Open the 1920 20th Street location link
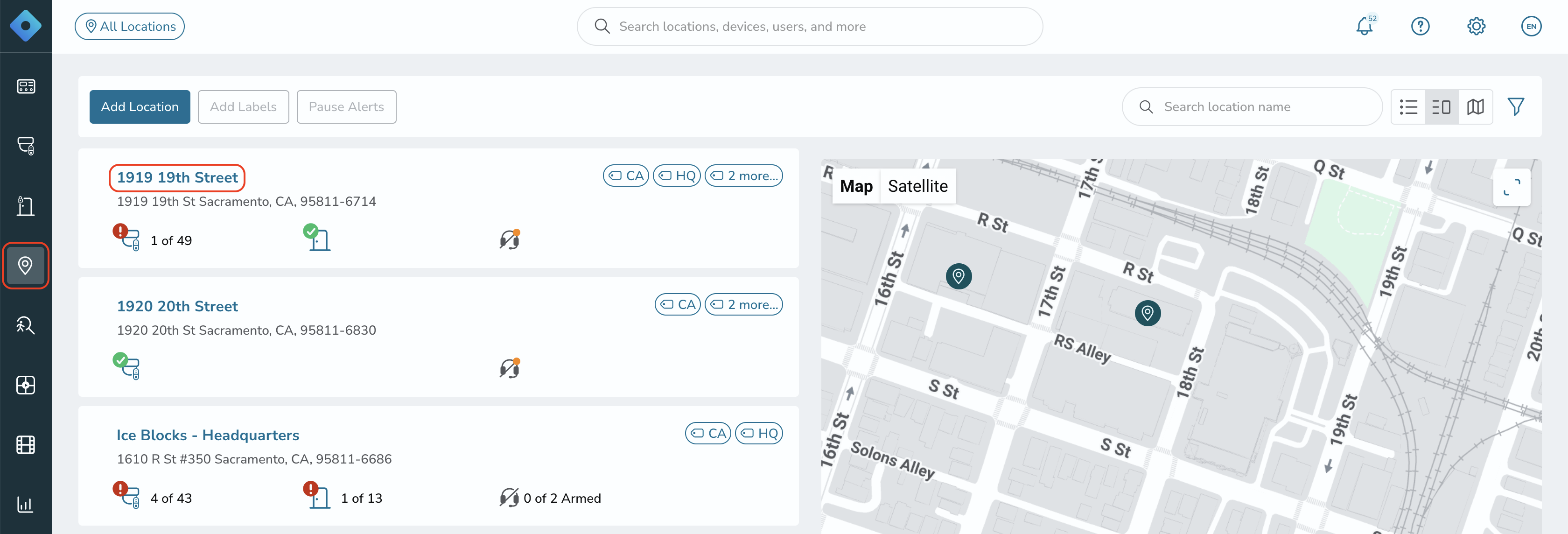 [x=177, y=306]
